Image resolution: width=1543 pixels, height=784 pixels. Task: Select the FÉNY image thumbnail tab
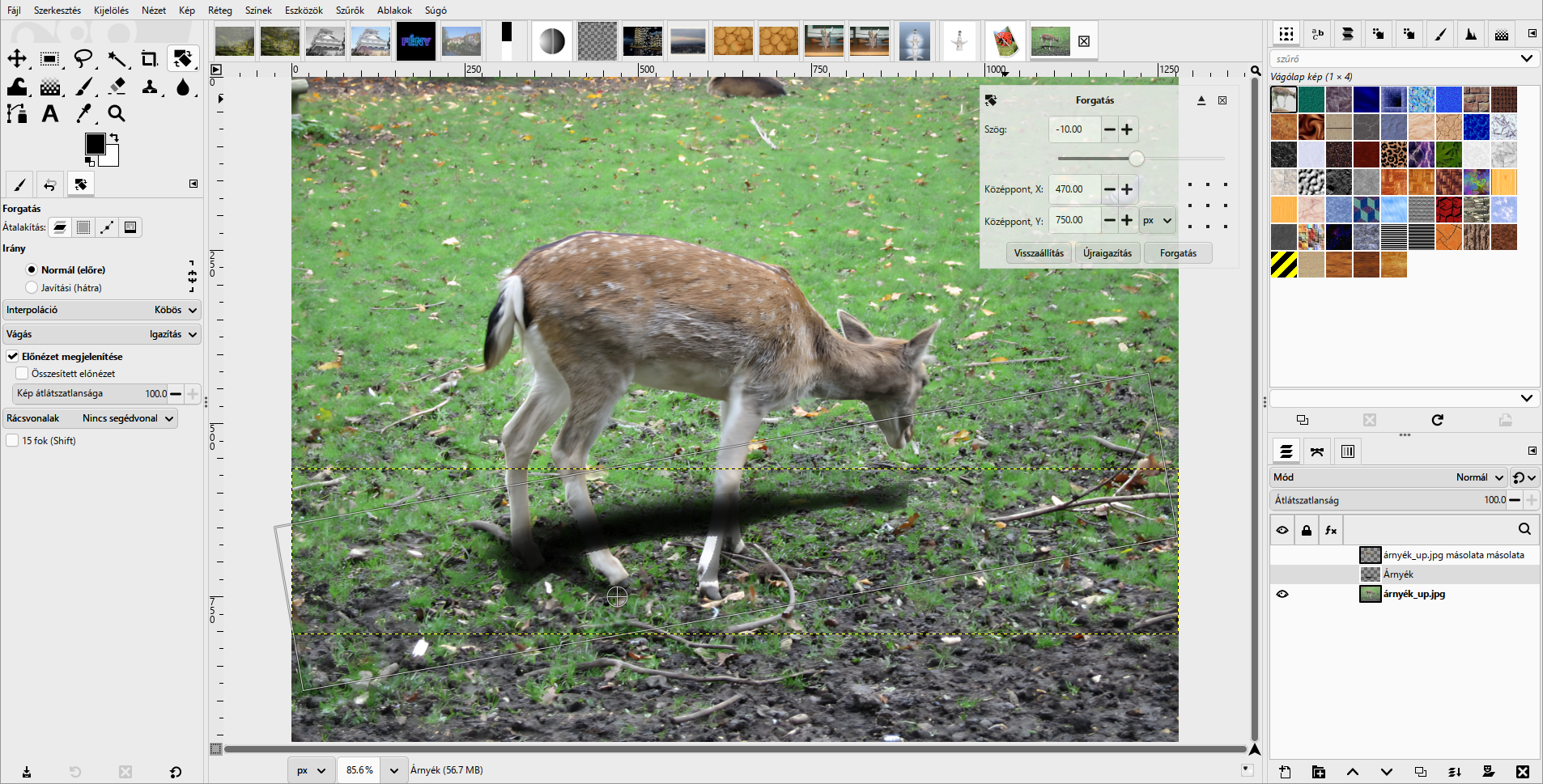416,41
